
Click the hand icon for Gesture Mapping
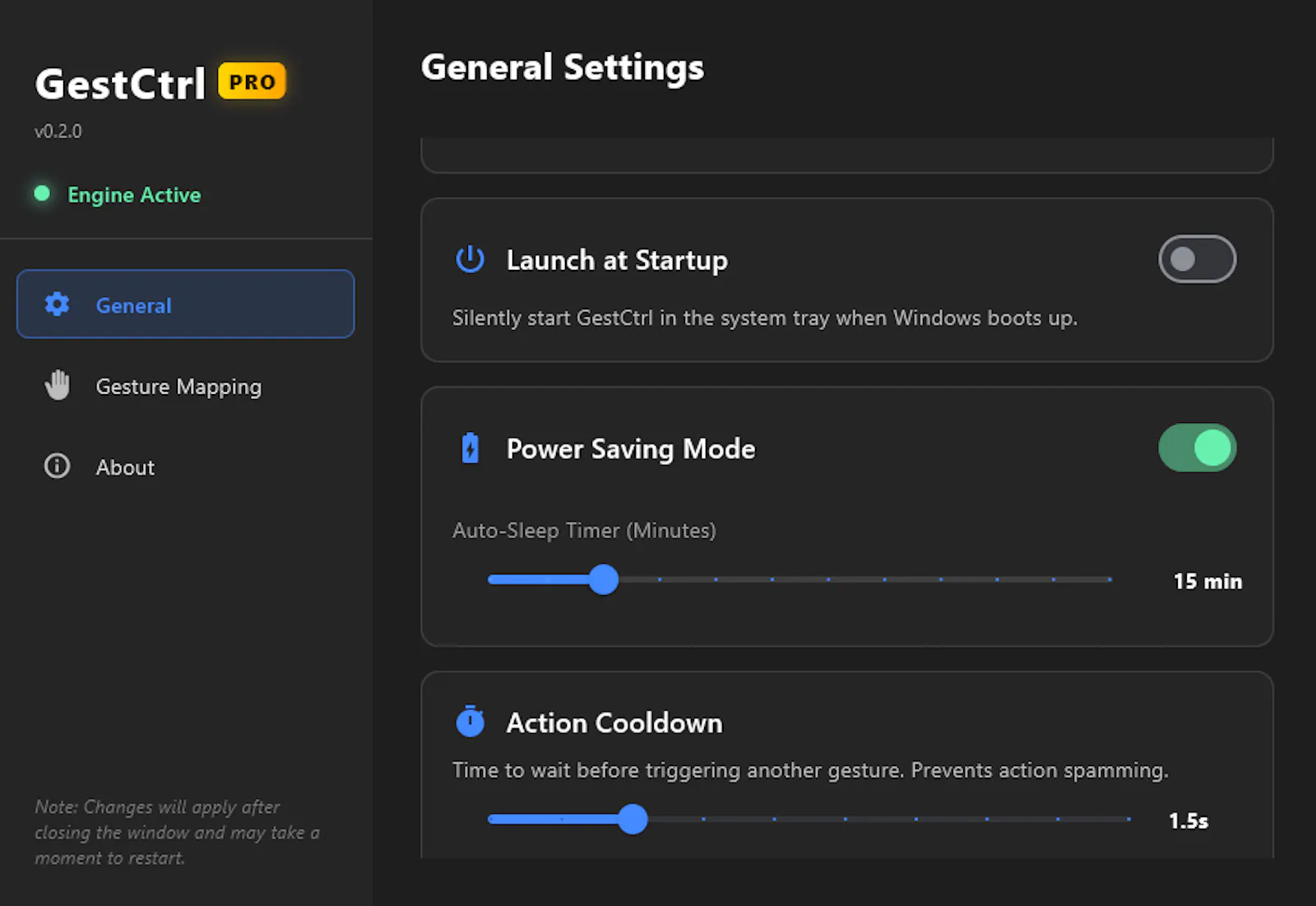tap(57, 385)
